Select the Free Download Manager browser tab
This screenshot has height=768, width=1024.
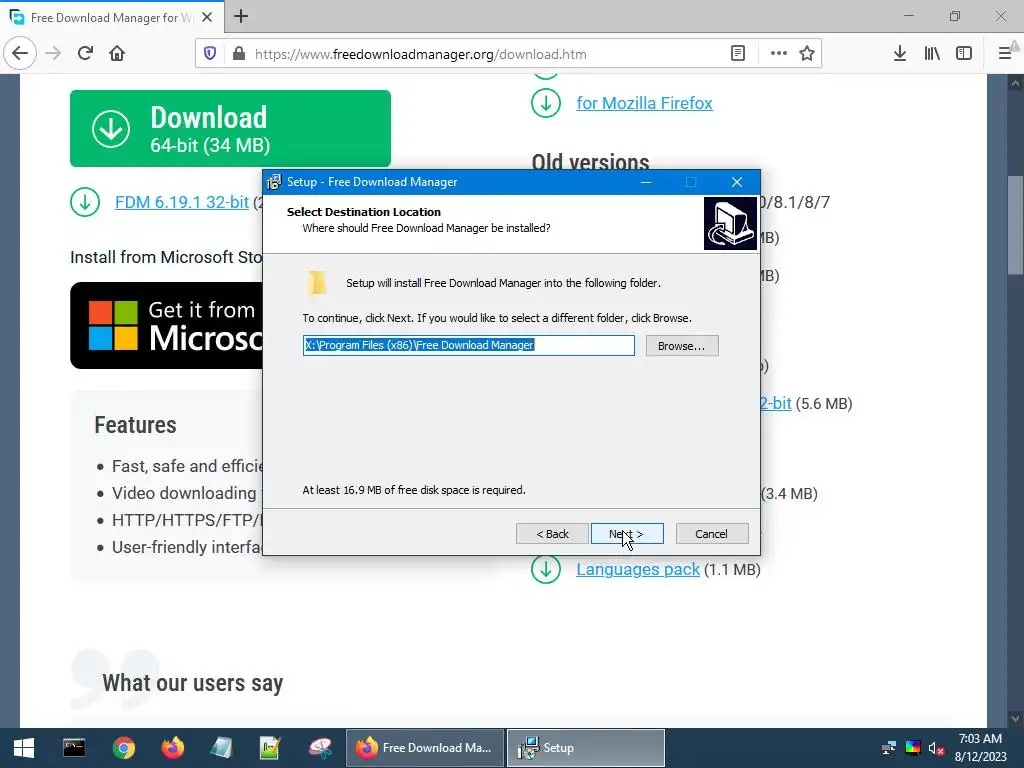(112, 17)
